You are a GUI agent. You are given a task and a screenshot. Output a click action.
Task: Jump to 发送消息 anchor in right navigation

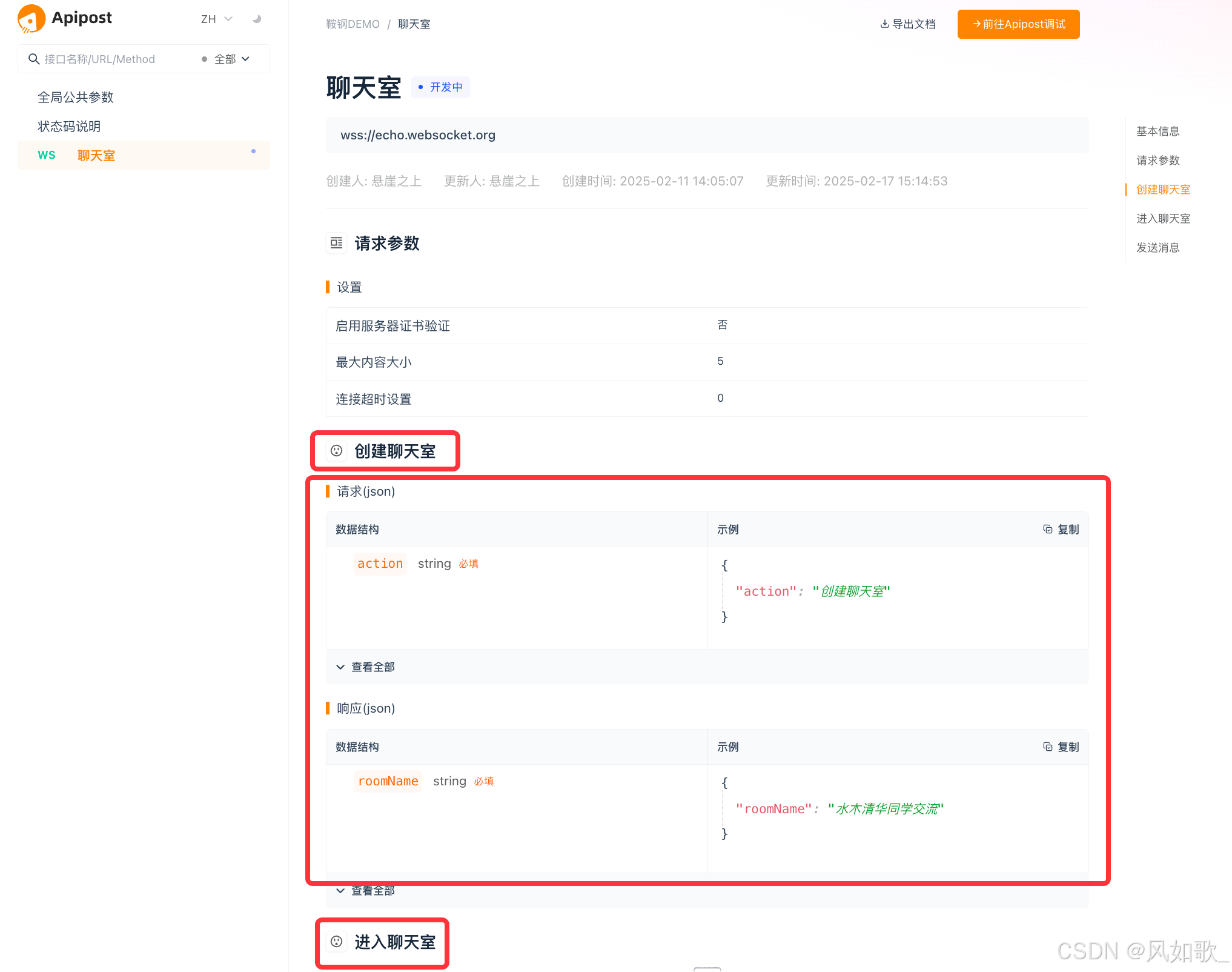(x=1157, y=247)
